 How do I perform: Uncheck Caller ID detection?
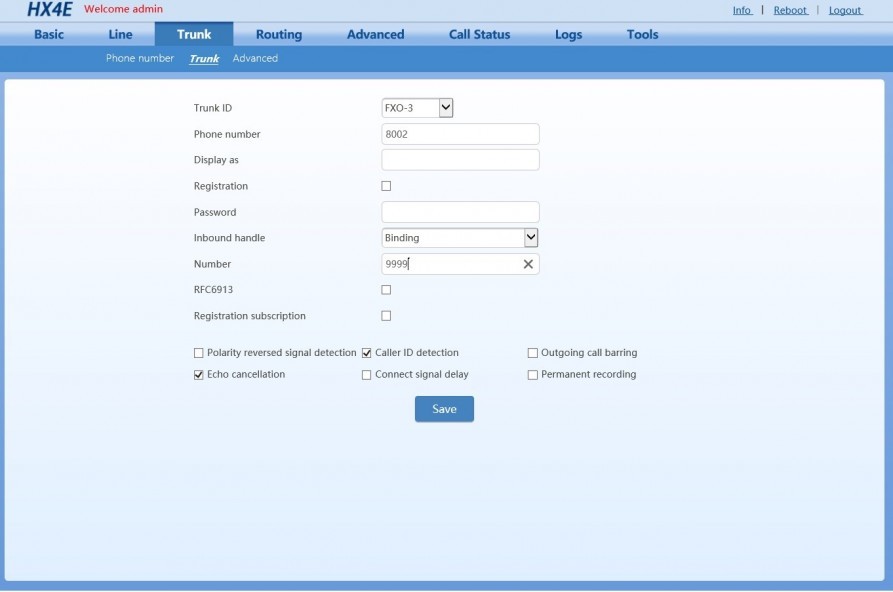tap(366, 353)
